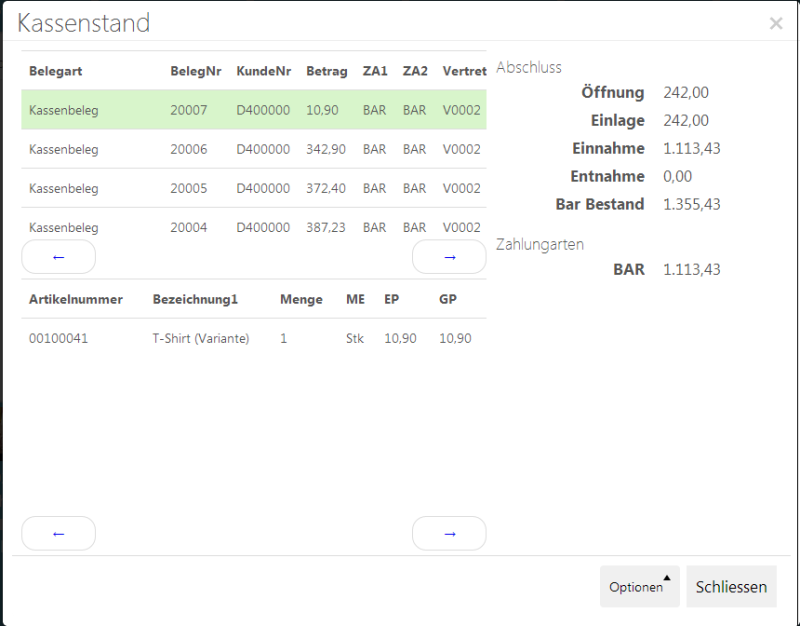Click previous arrow below article list
Screen dimensions: 800x626
point(58,533)
